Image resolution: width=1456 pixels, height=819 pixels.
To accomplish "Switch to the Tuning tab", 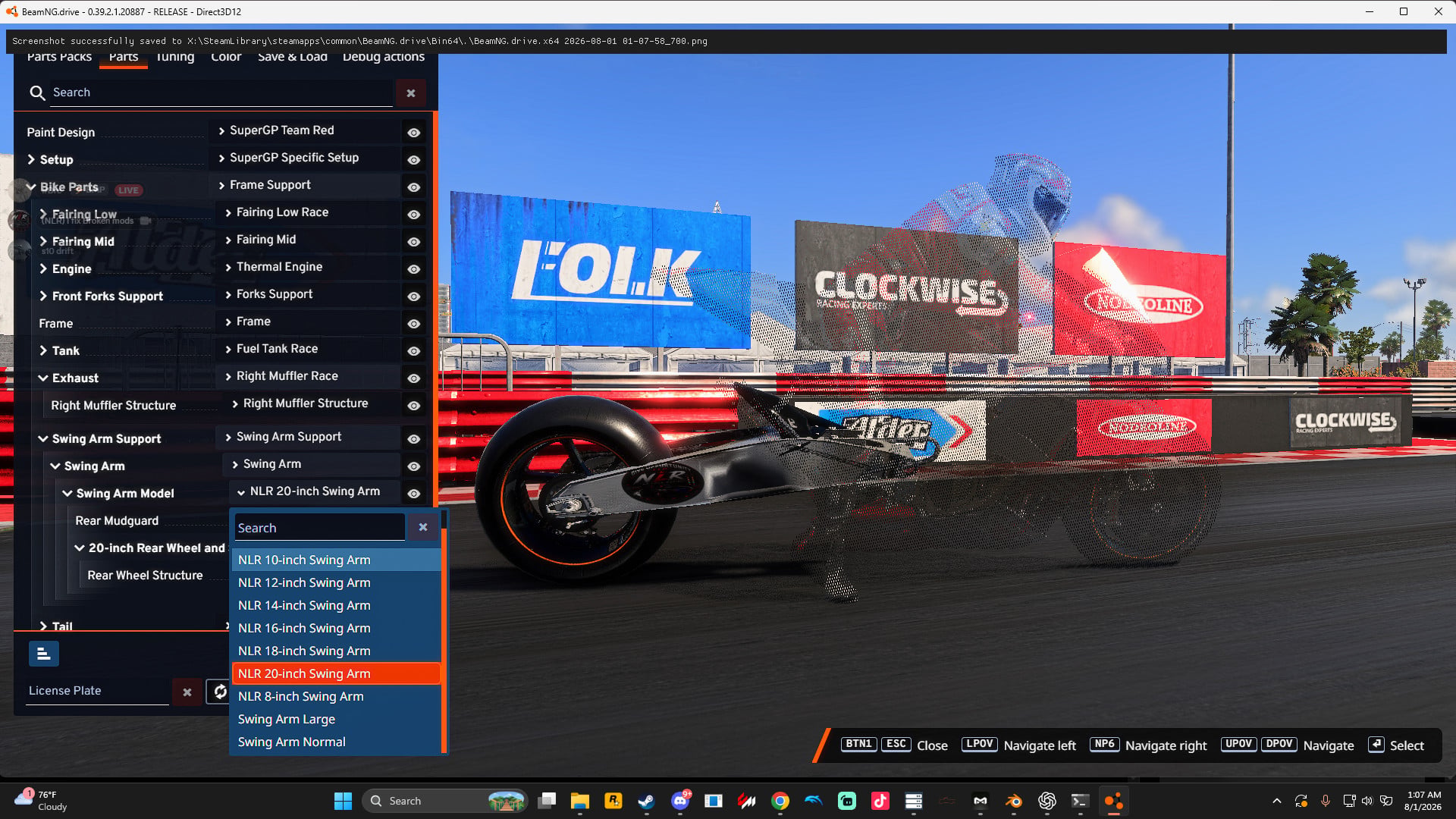I will (x=175, y=57).
